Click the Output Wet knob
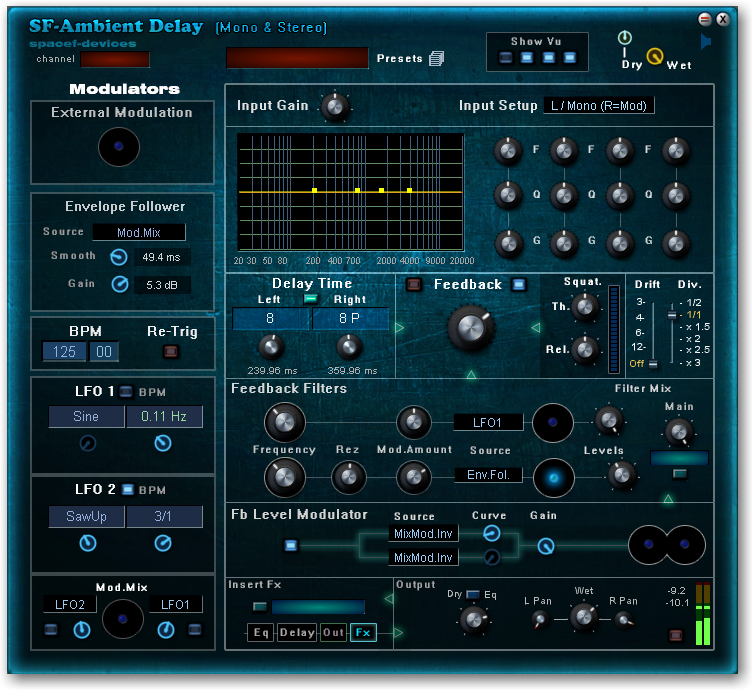This screenshot has width=753, height=690. 583,616
